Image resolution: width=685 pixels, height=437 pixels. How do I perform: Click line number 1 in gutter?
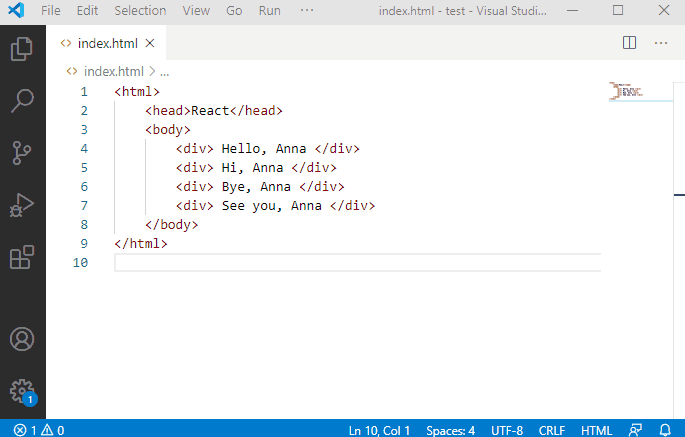click(x=84, y=92)
